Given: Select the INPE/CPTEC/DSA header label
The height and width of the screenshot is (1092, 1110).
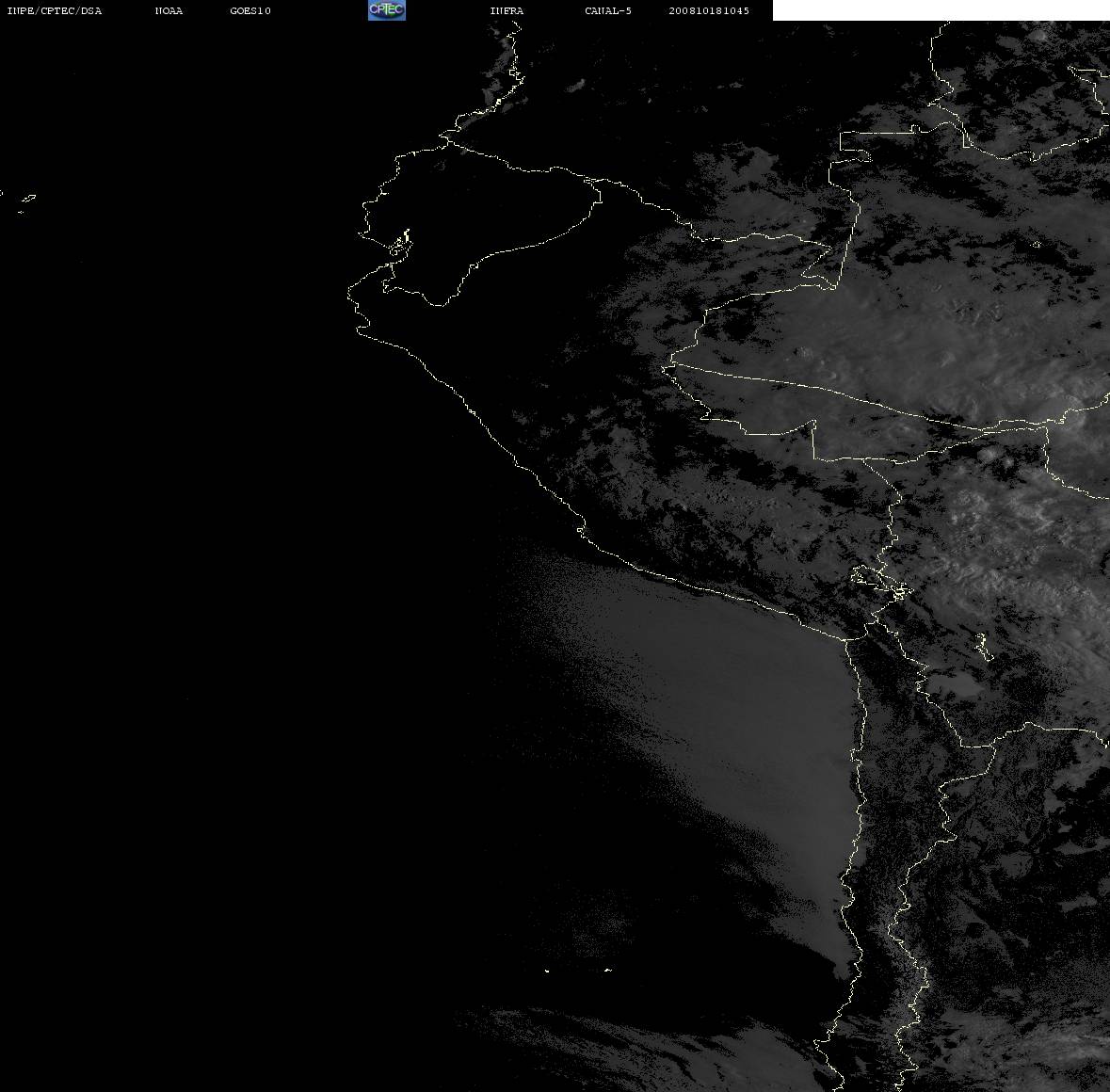Looking at the screenshot, I should (x=54, y=10).
